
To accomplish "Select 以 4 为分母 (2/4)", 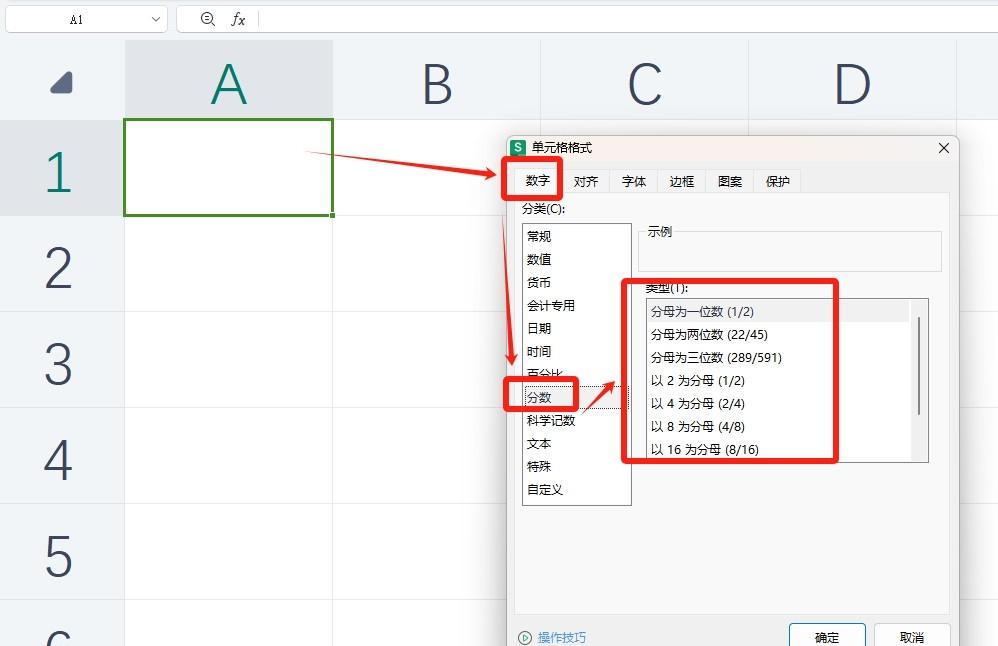I will click(x=778, y=404).
